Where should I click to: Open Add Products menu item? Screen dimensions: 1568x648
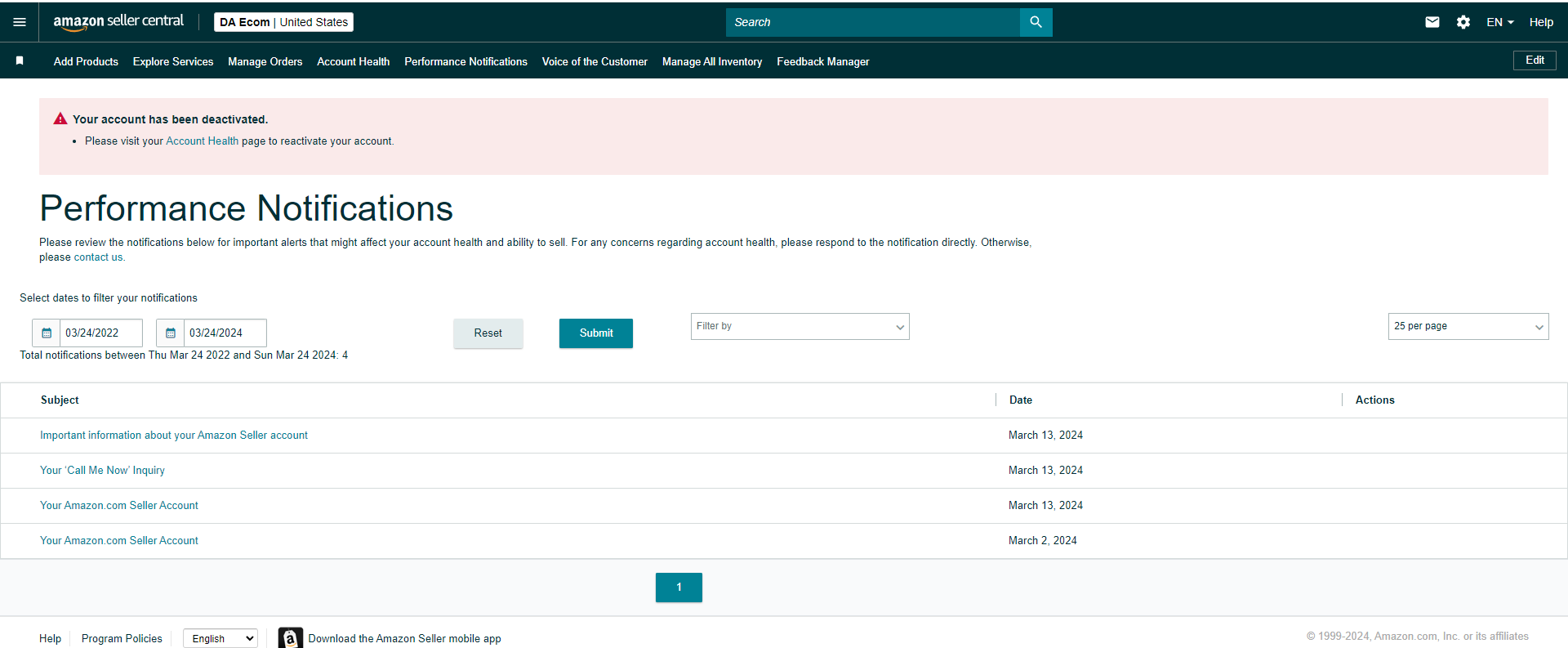click(x=86, y=61)
